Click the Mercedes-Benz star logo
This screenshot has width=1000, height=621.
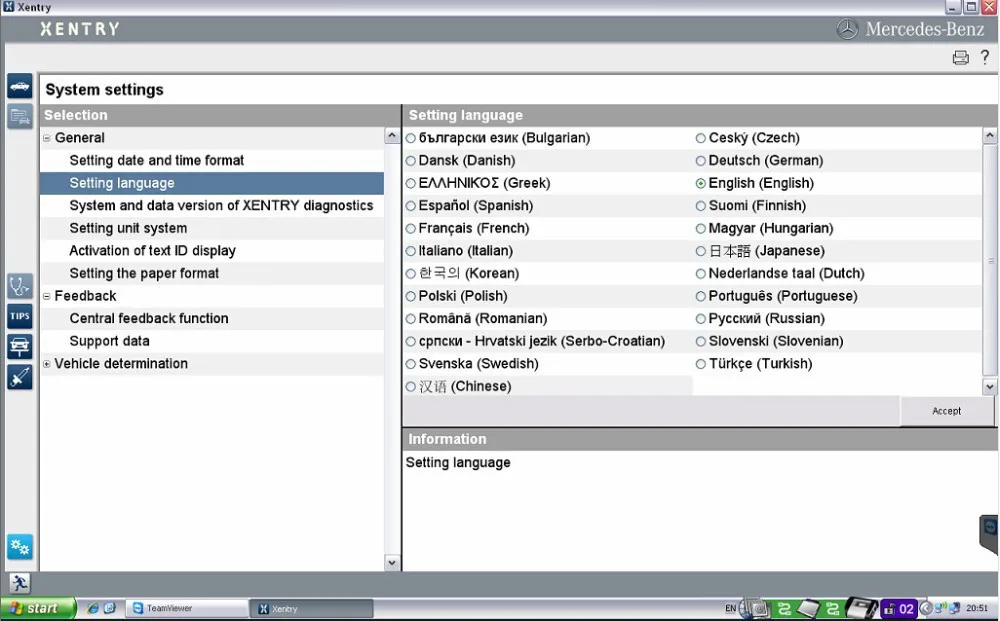click(x=848, y=29)
